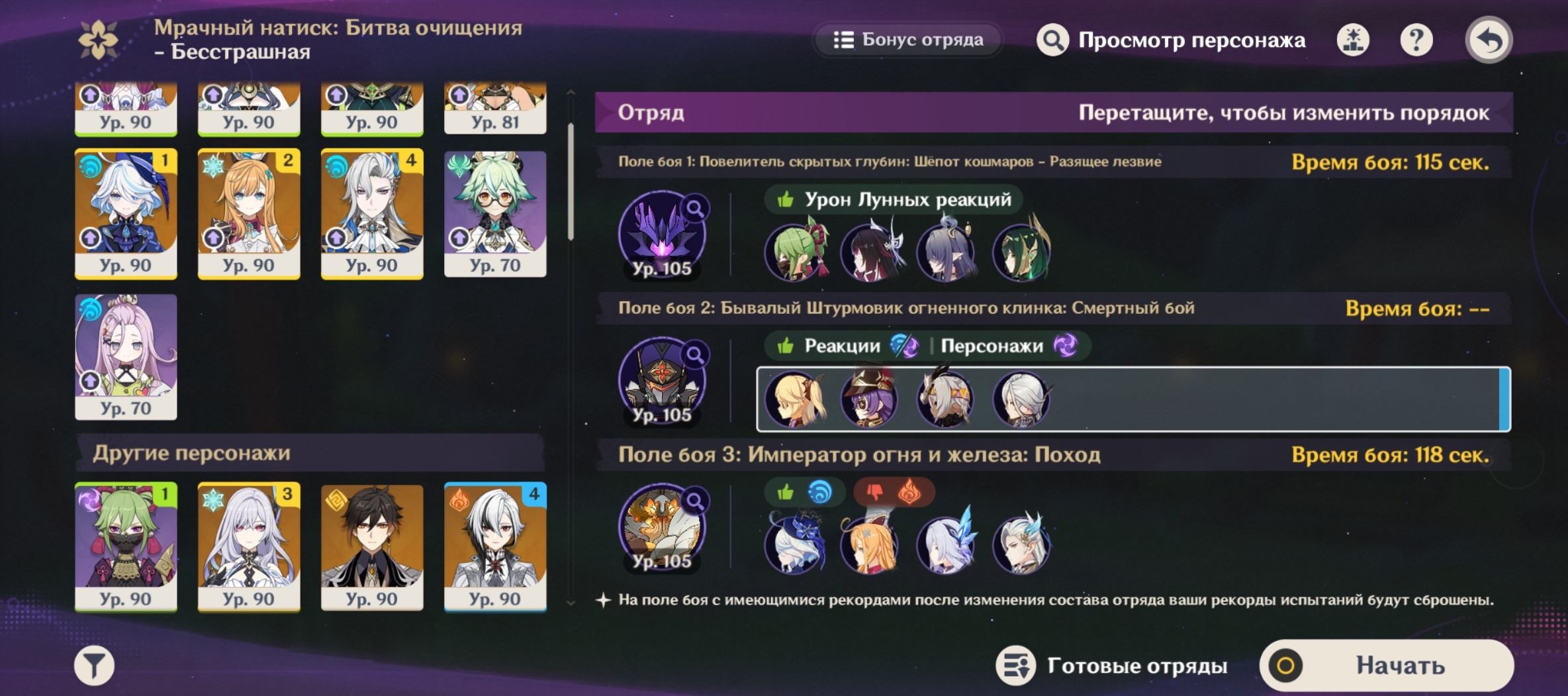Click scroll-down arrow under character list
The image size is (1568, 696).
[571, 603]
